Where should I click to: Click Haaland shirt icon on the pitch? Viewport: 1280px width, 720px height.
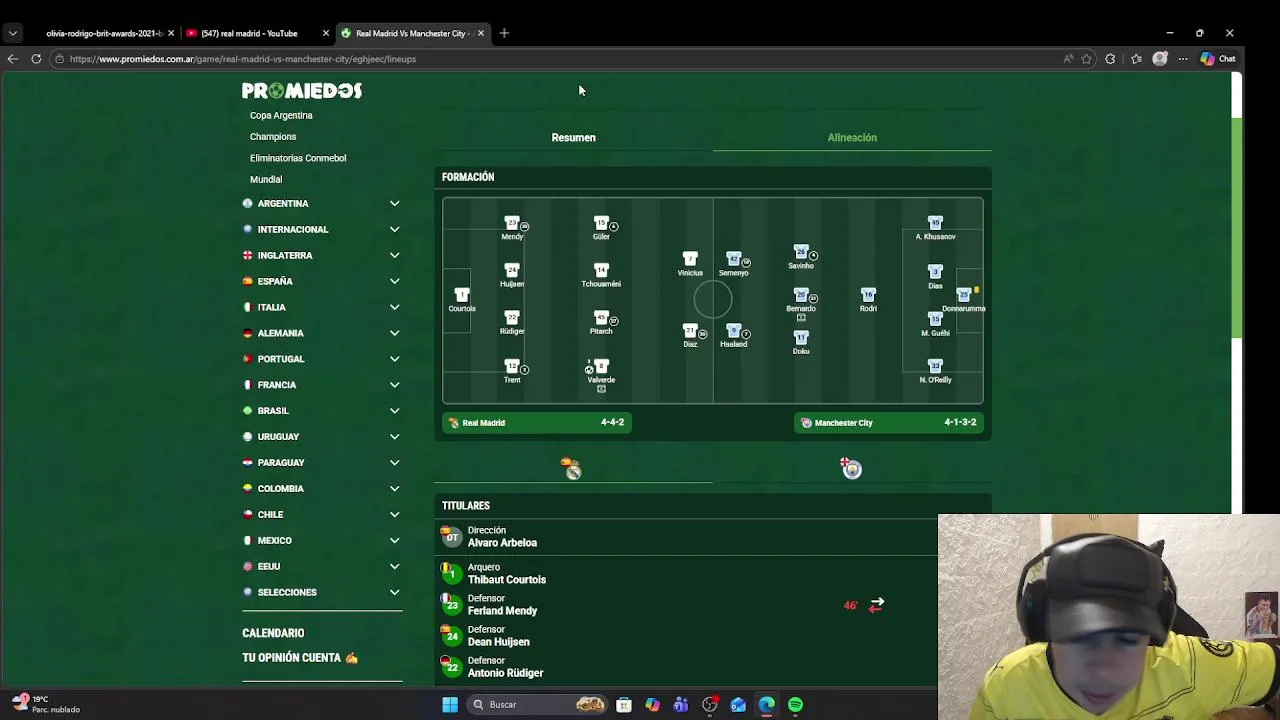click(x=733, y=331)
